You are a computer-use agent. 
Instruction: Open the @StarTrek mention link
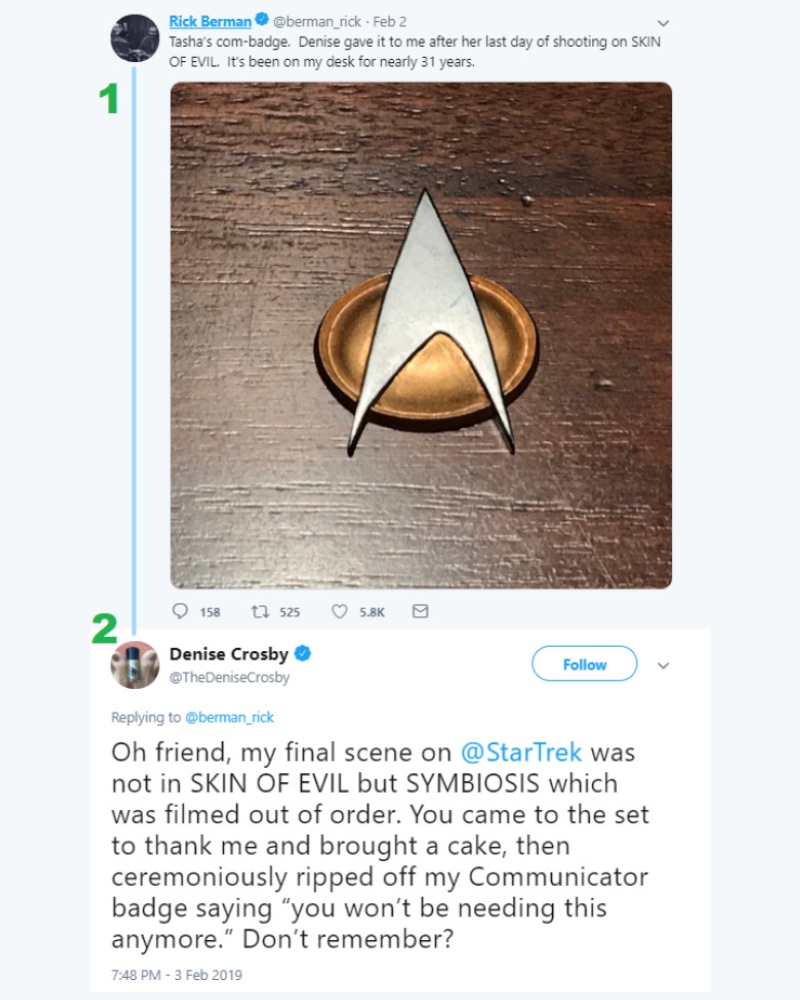[521, 752]
